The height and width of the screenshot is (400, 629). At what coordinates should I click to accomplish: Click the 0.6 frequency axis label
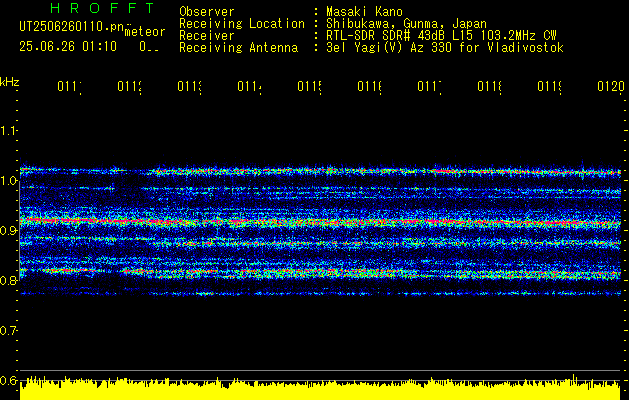(x=8, y=380)
